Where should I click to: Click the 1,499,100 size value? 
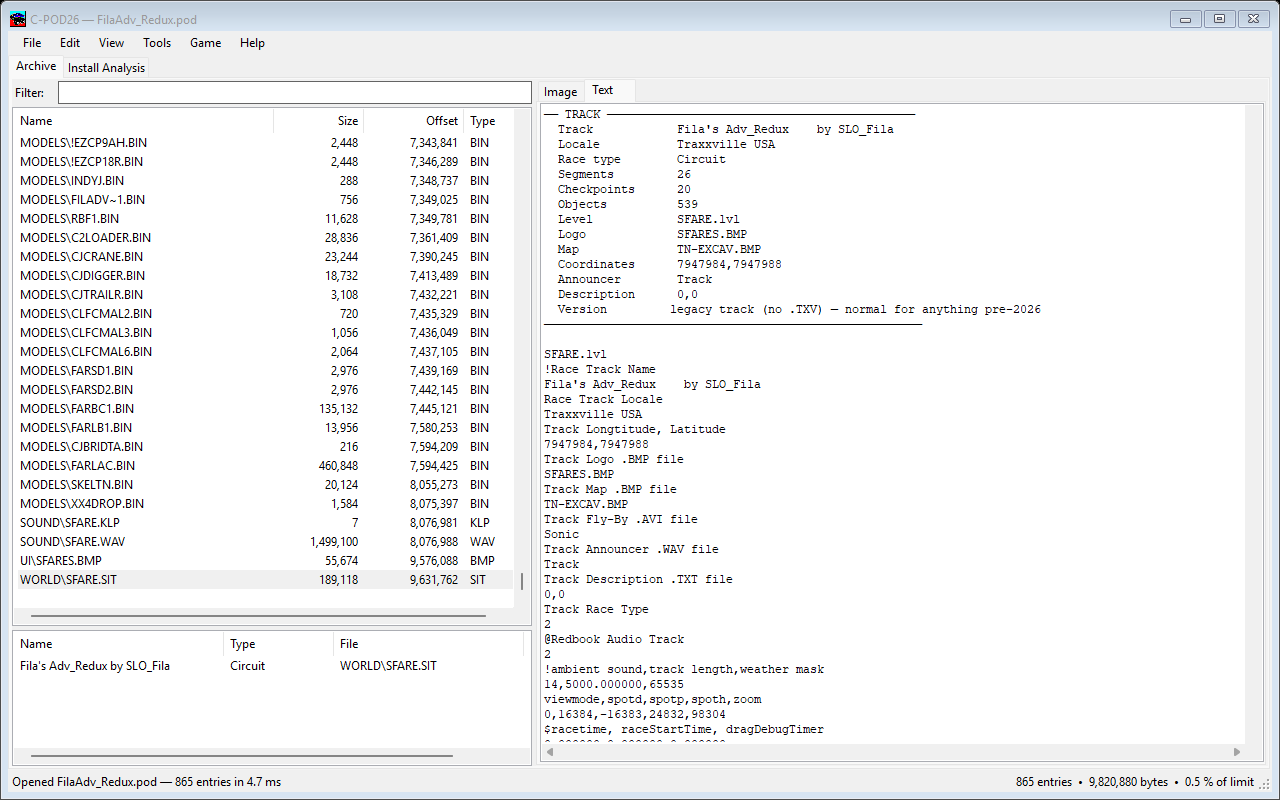point(334,542)
